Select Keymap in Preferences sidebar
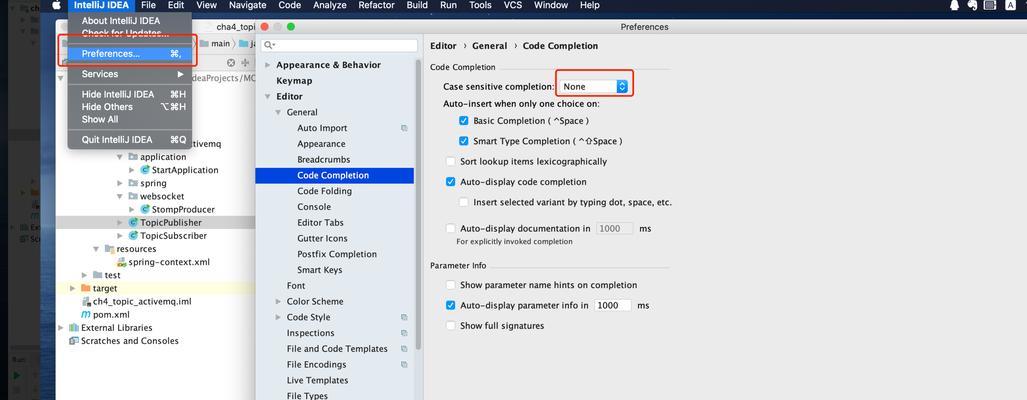Screen dimensions: 1027x400 (294, 81)
